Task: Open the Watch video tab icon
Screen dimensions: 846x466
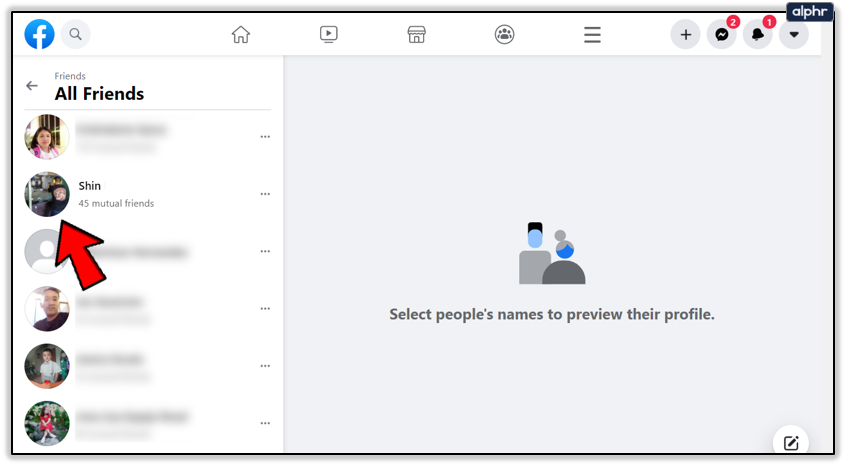Action: (329, 35)
